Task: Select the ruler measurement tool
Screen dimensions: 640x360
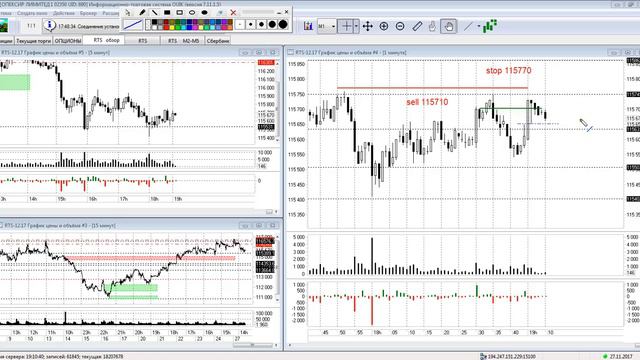Action: [417, 27]
